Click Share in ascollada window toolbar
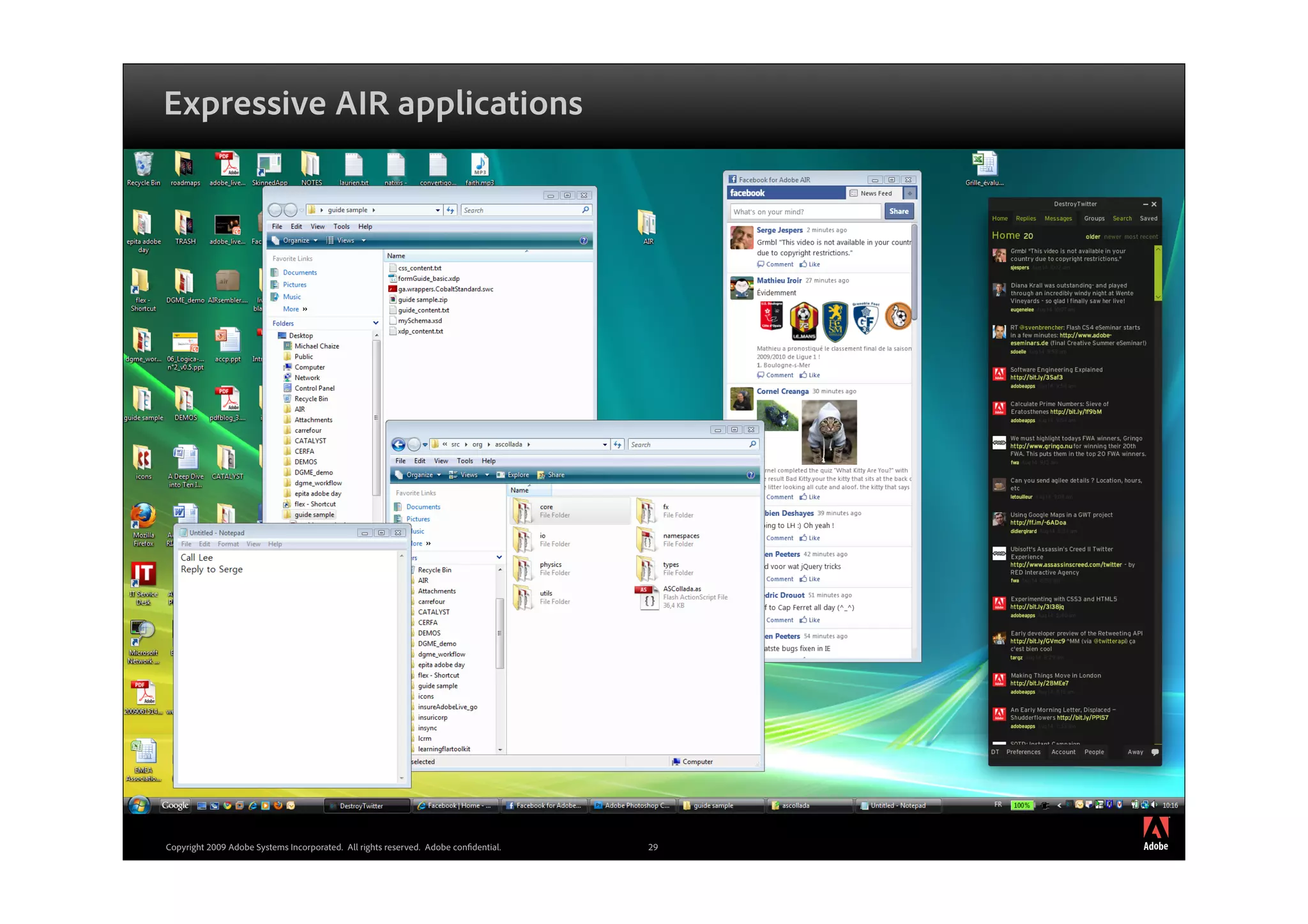This screenshot has width=1308, height=924. (551, 475)
